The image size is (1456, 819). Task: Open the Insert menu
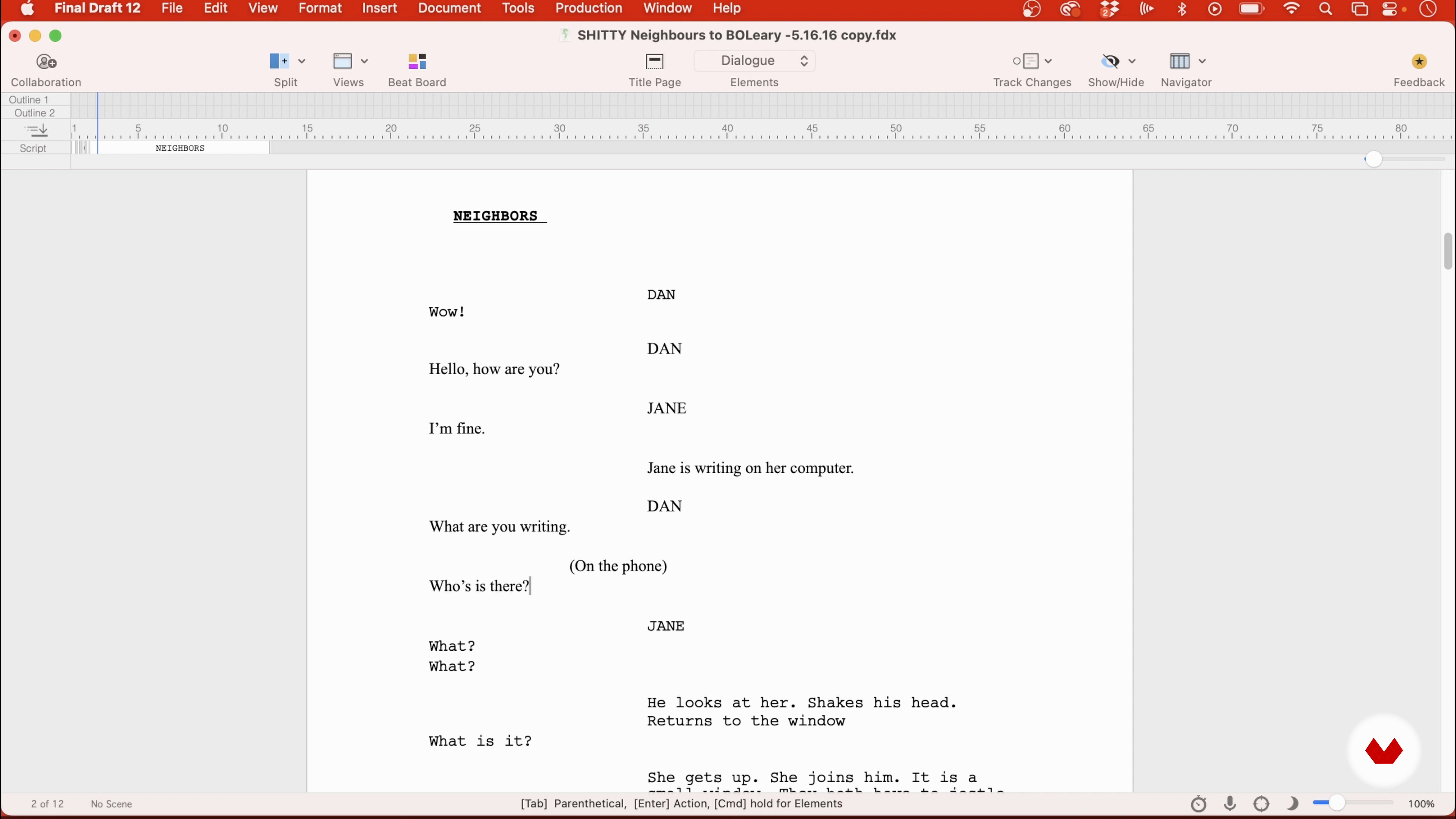[x=380, y=8]
